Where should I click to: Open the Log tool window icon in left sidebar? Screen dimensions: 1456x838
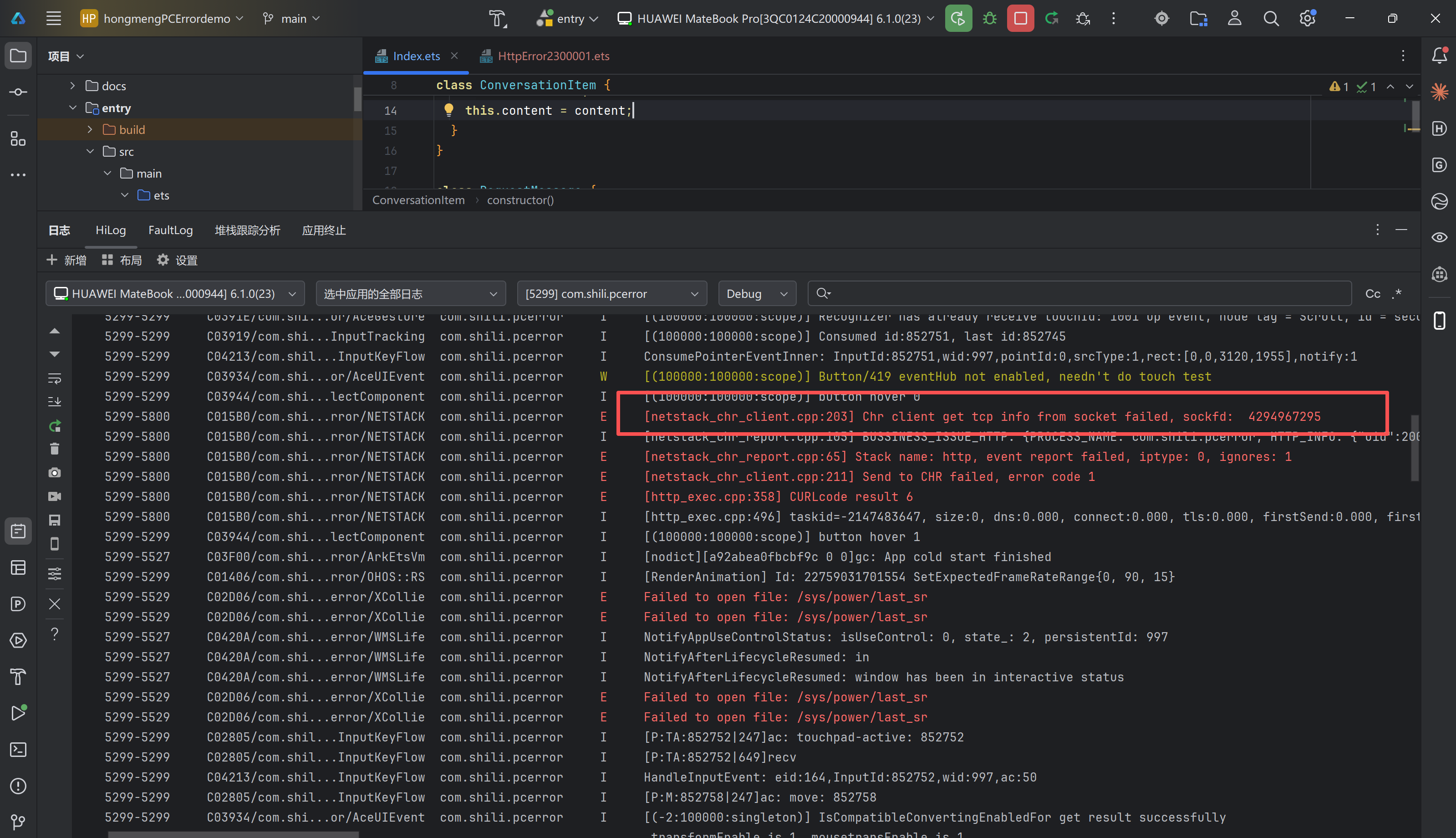[18, 531]
